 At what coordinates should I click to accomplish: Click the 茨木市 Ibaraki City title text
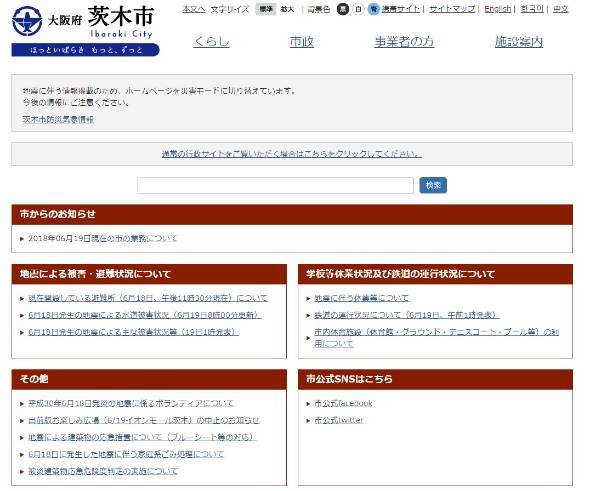coord(121,21)
